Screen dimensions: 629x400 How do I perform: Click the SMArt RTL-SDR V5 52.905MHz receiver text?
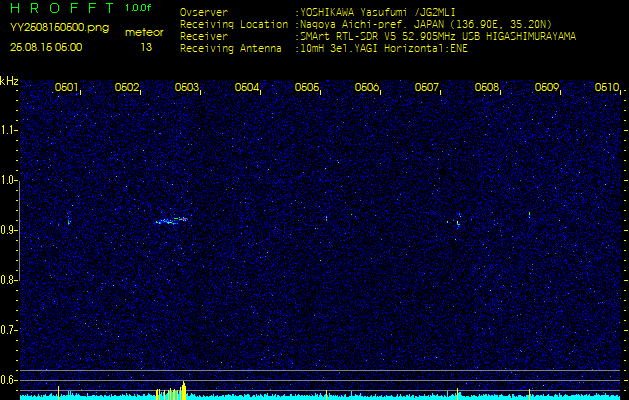(x=436, y=37)
